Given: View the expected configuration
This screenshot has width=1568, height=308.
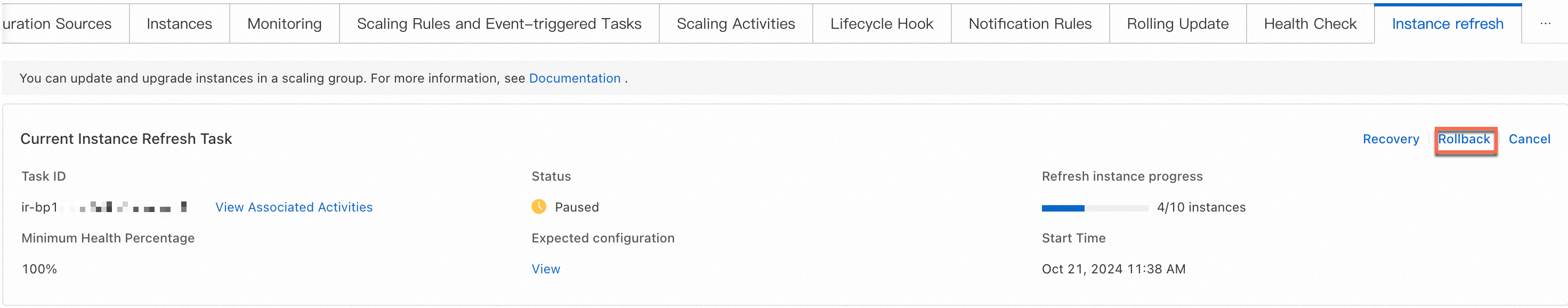Looking at the screenshot, I should [x=545, y=269].
